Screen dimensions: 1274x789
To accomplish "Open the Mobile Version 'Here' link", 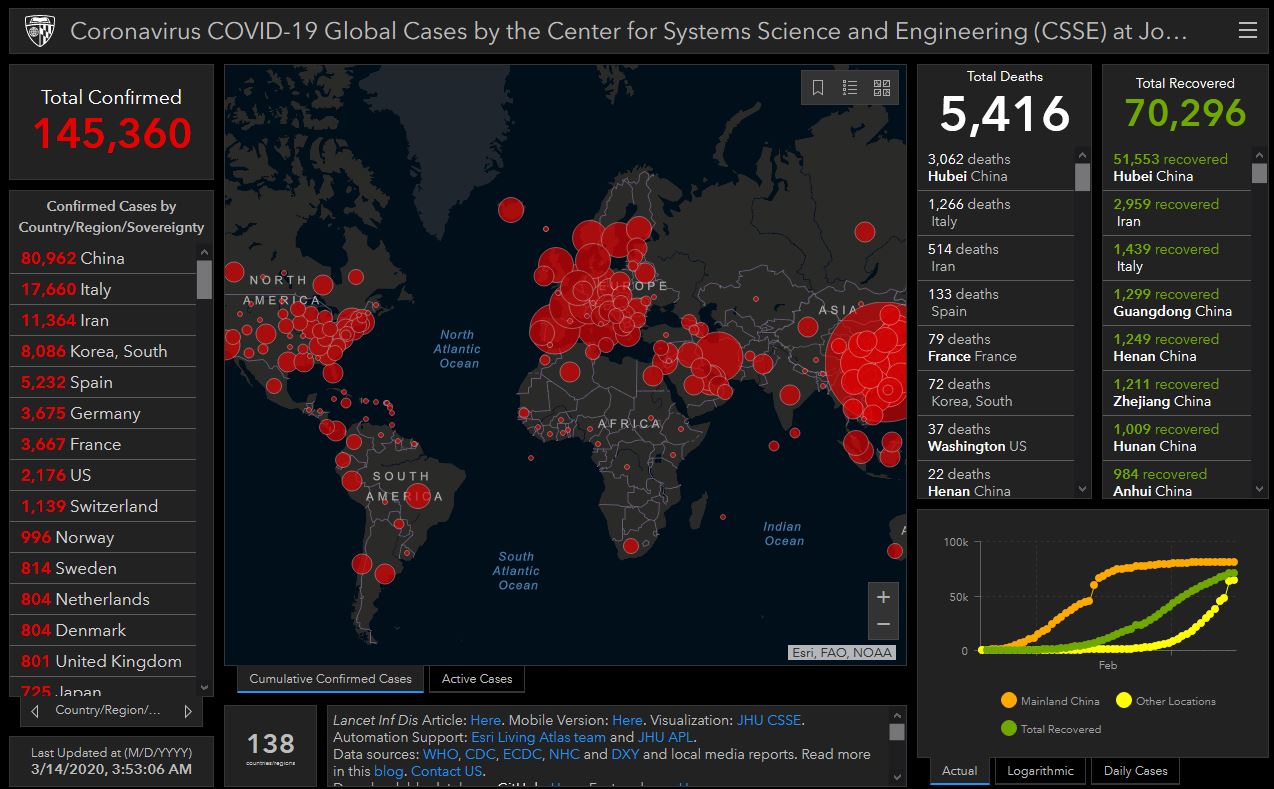I will point(627,720).
